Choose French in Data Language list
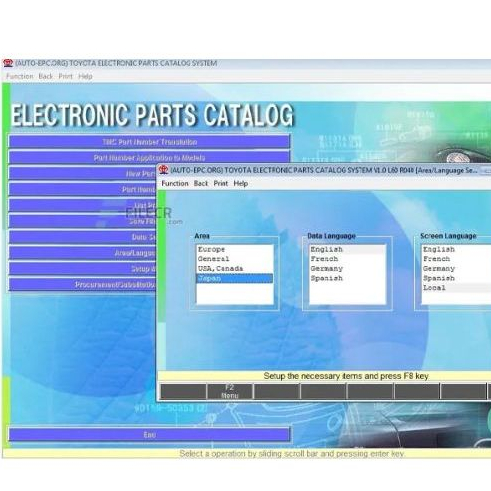 point(347,259)
